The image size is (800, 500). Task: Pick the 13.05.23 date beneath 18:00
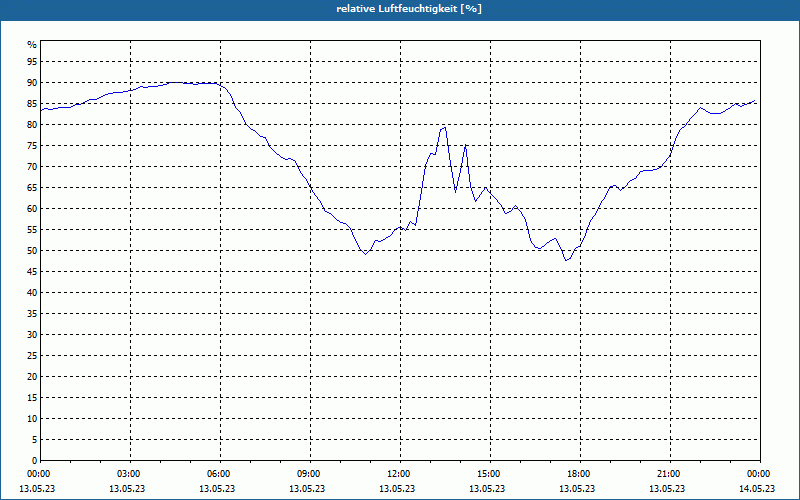coord(577,489)
